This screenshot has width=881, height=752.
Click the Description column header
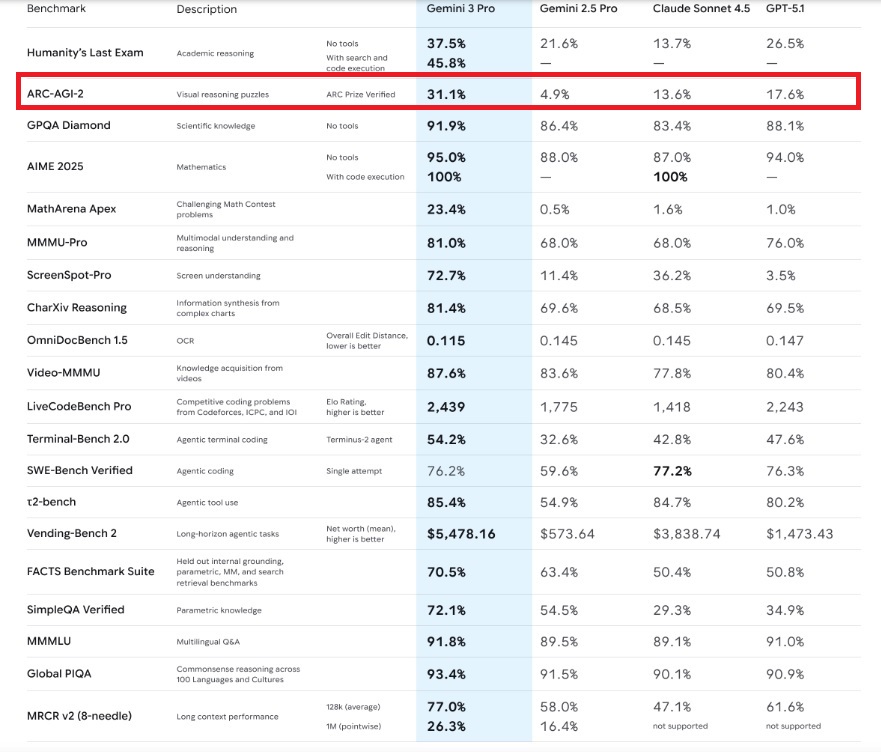(x=207, y=9)
